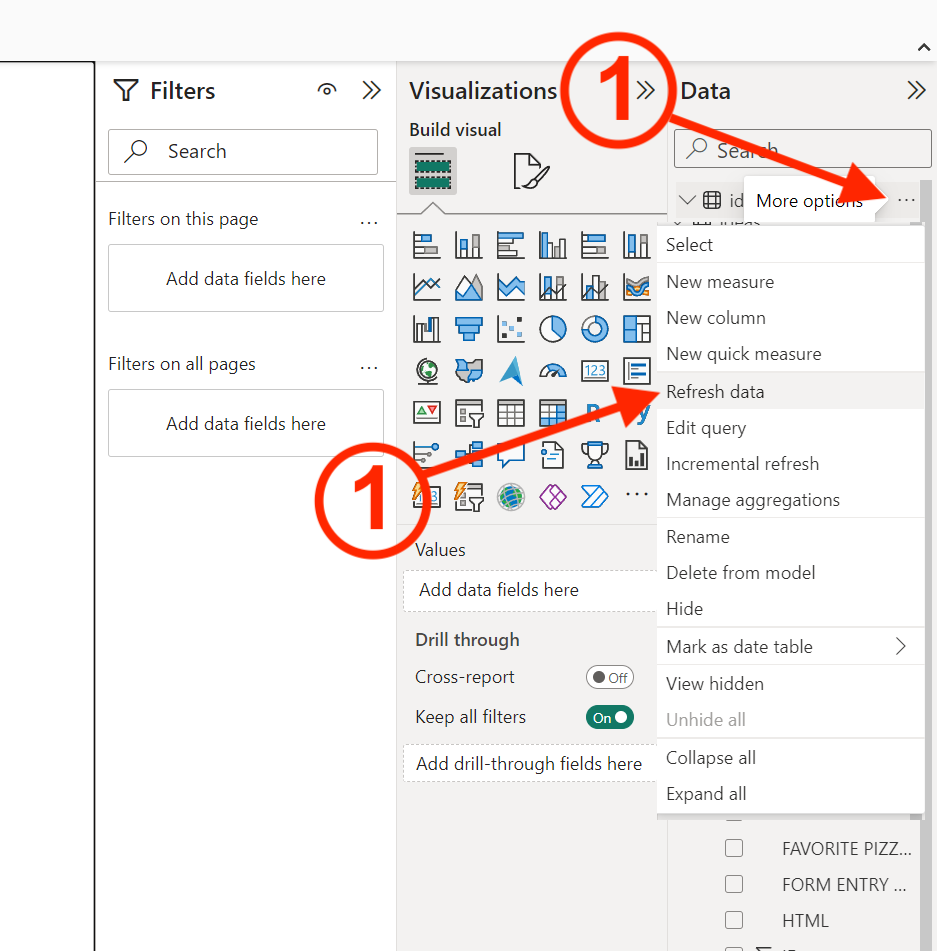
Task: Click the Azure map arrow icon
Action: 511,371
